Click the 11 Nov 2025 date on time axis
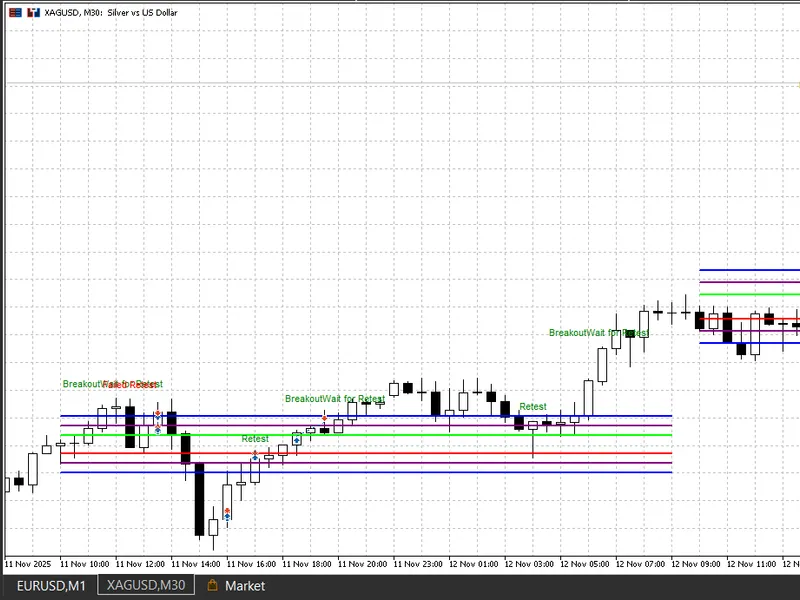Viewport: 800px width, 600px height. [28, 564]
